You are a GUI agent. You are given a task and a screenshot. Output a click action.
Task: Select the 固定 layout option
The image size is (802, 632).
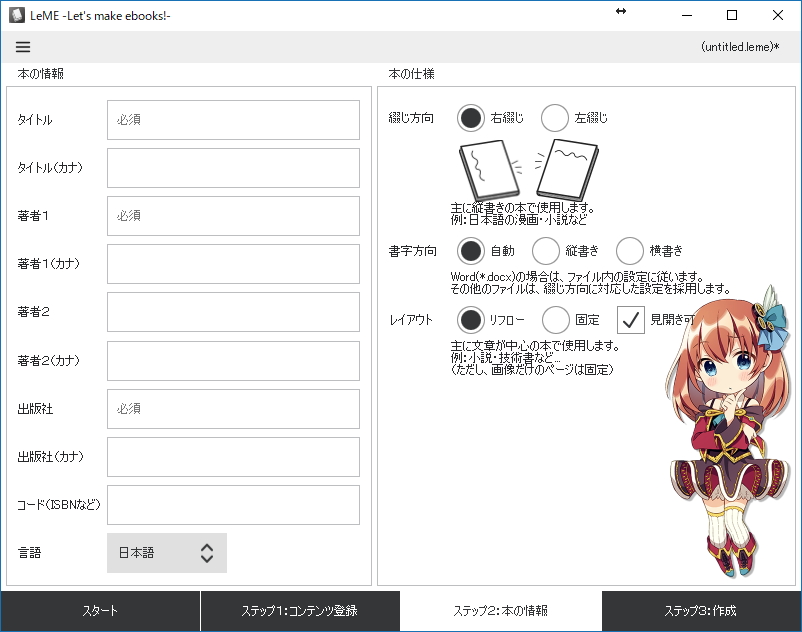556,320
